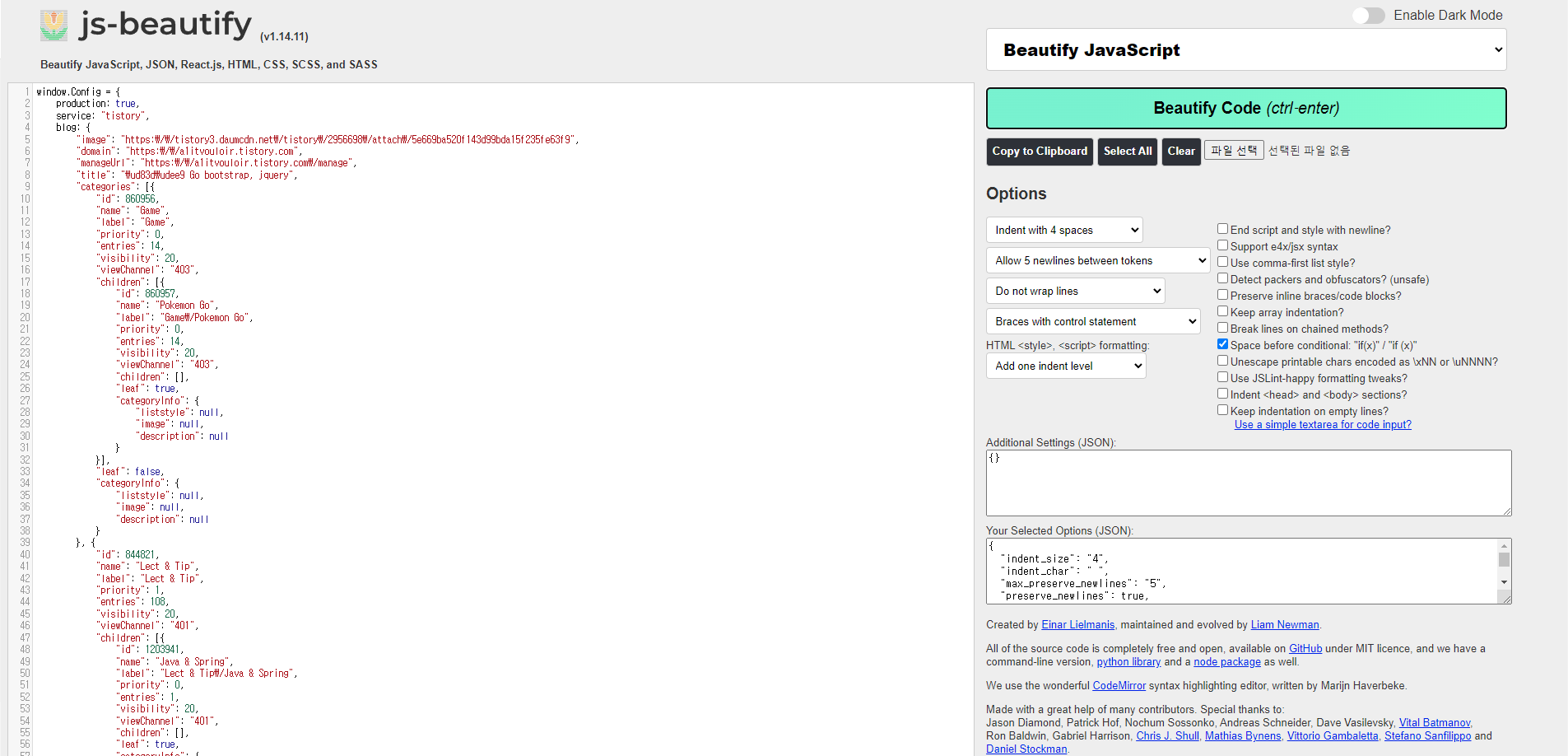Click into Additional Settings JSON textarea
Viewport: 1568px width, 756px height.
click(x=1249, y=483)
